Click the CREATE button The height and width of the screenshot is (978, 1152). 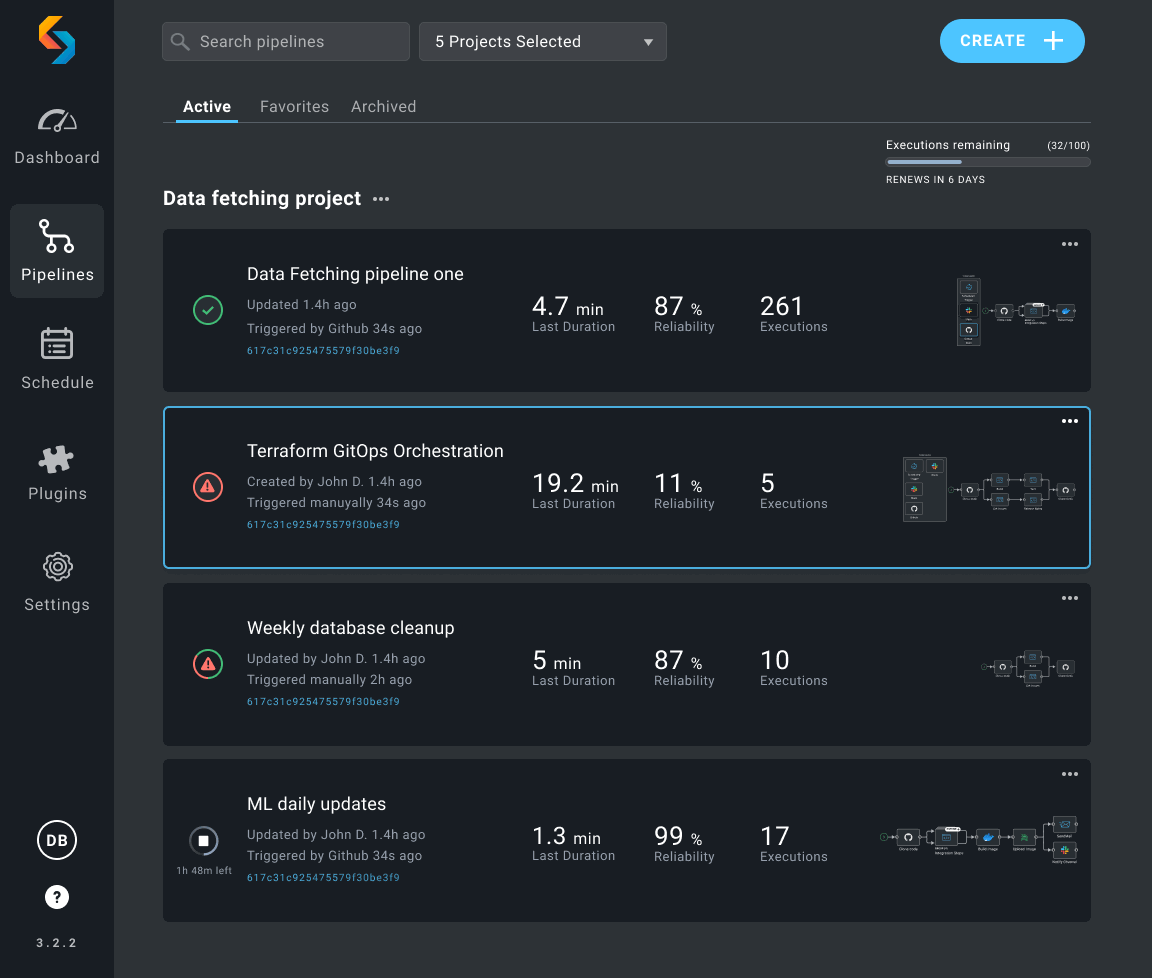point(1012,41)
